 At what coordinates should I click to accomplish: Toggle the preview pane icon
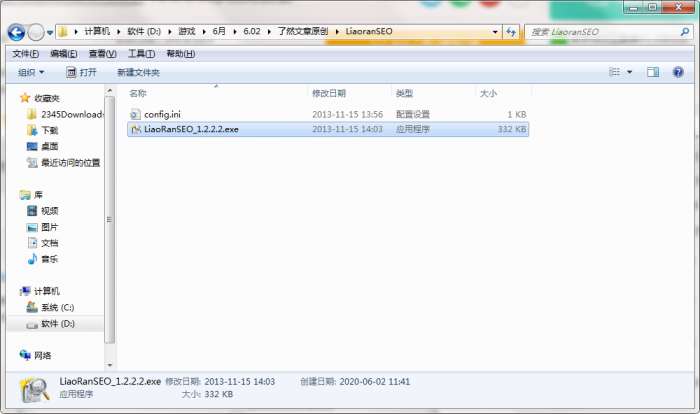coord(653,72)
